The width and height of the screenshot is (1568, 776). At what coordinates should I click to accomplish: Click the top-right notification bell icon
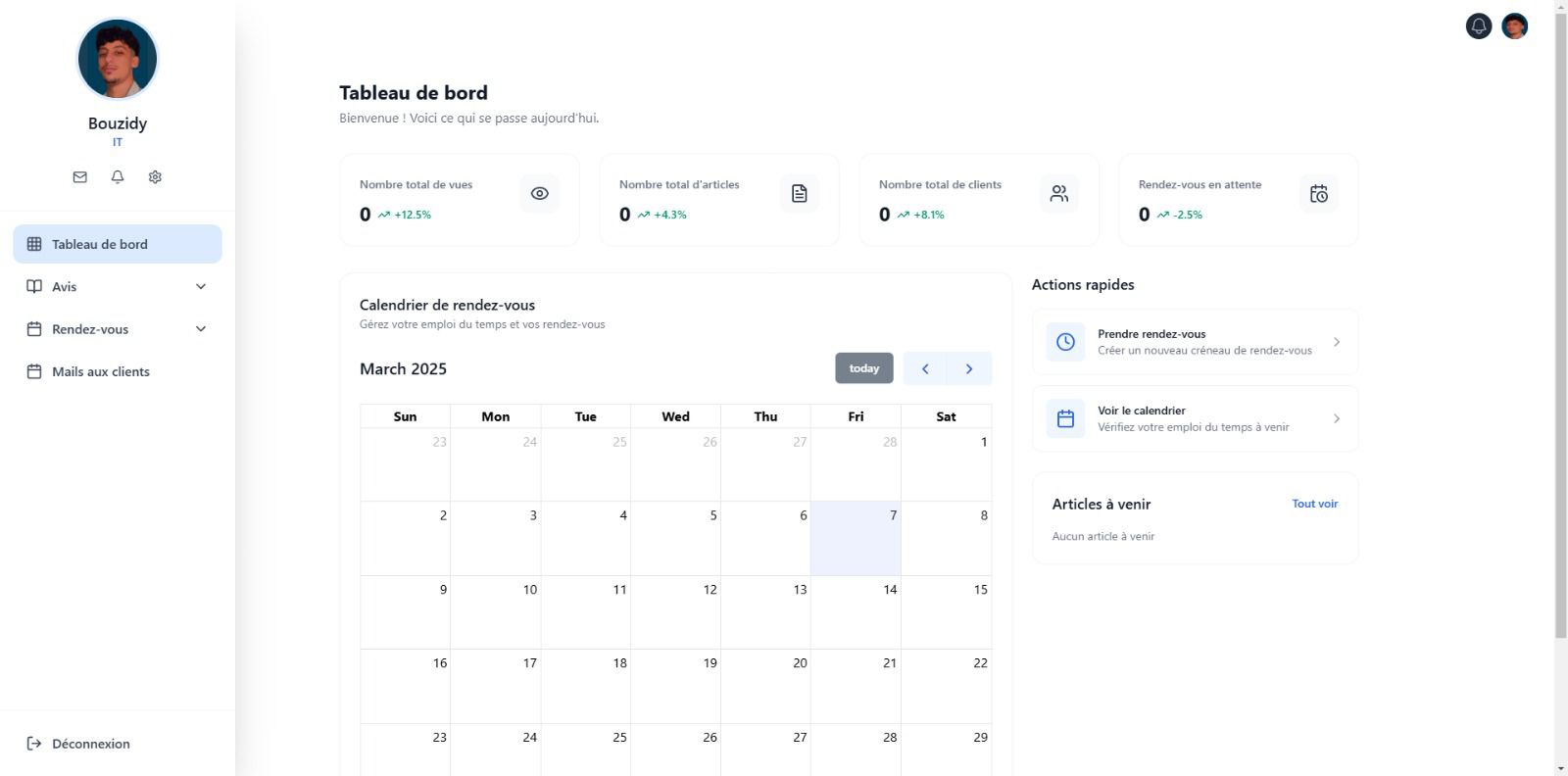coord(1478,26)
